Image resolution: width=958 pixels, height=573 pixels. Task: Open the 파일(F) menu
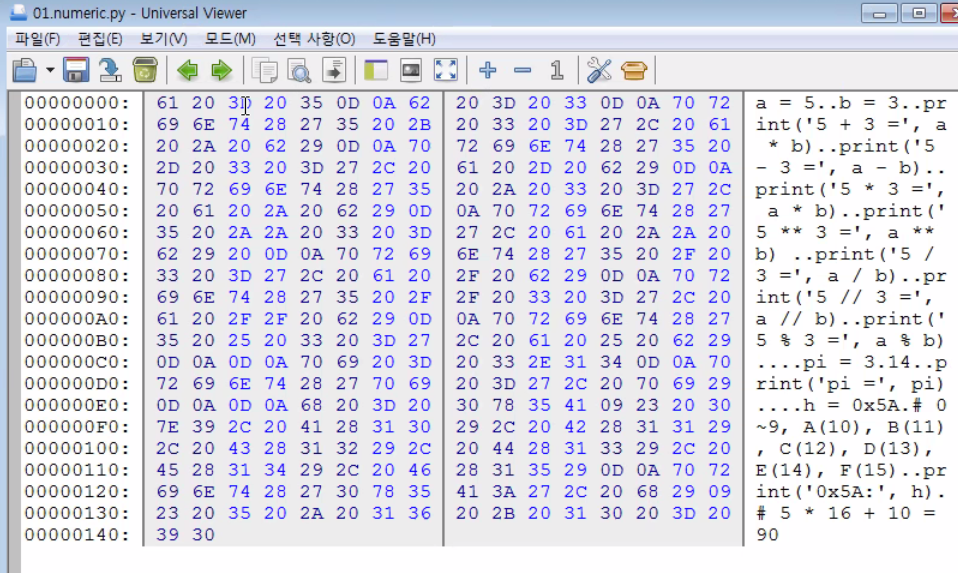click(x=37, y=39)
